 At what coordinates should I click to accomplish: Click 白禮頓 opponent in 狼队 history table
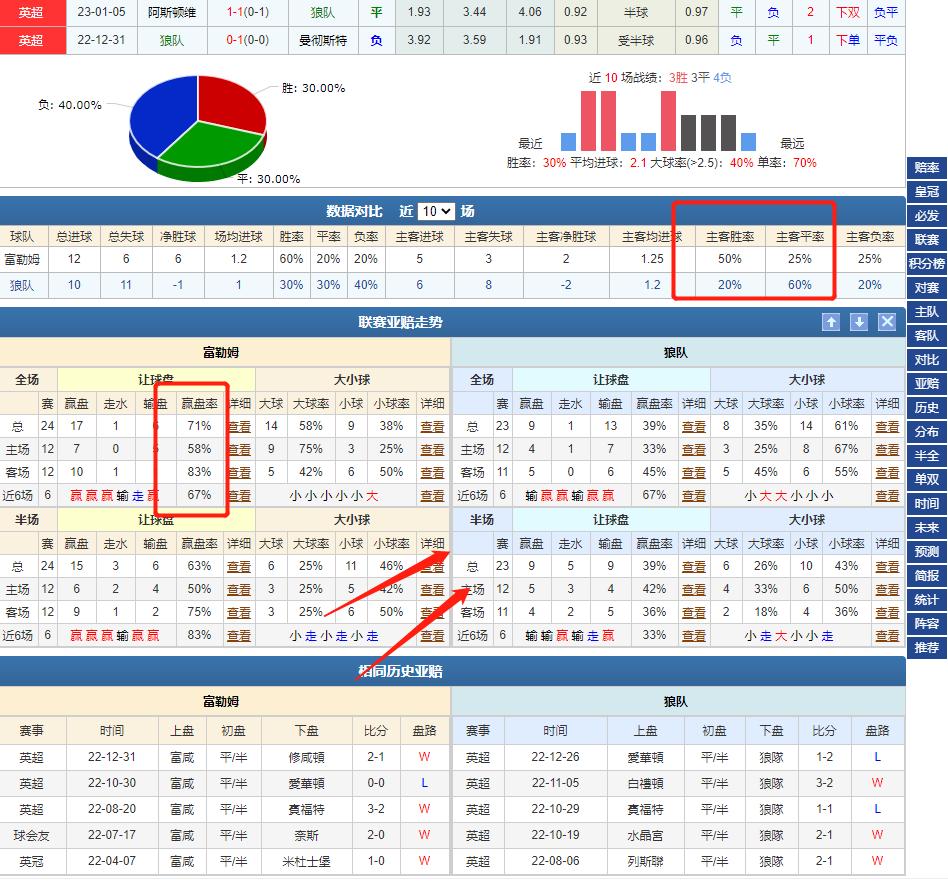(645, 783)
